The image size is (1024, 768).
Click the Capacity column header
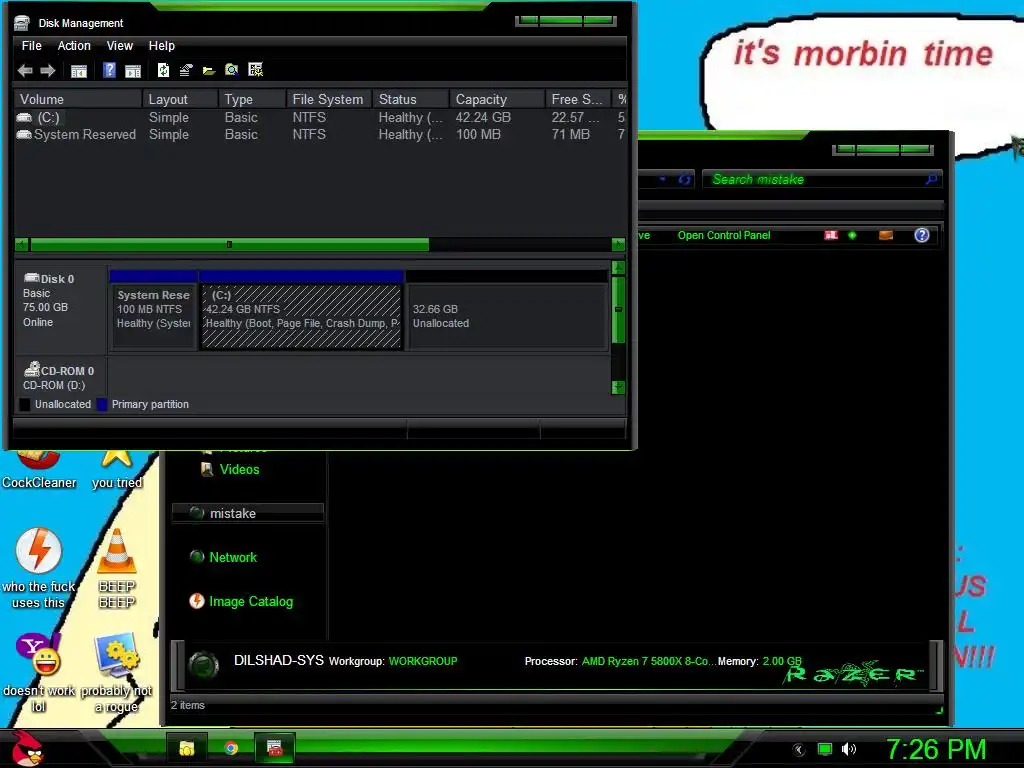click(x=497, y=99)
